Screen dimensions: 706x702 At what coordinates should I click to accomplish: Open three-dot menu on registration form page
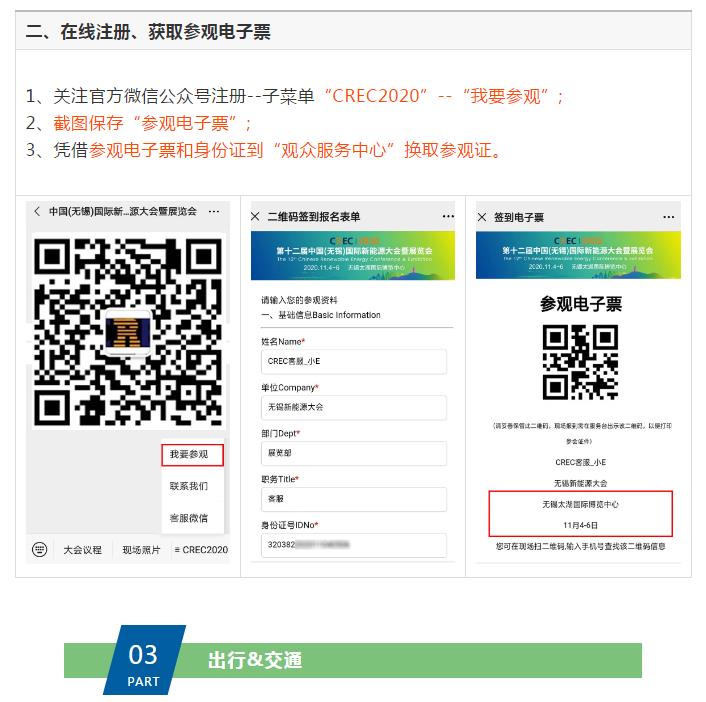tap(448, 217)
